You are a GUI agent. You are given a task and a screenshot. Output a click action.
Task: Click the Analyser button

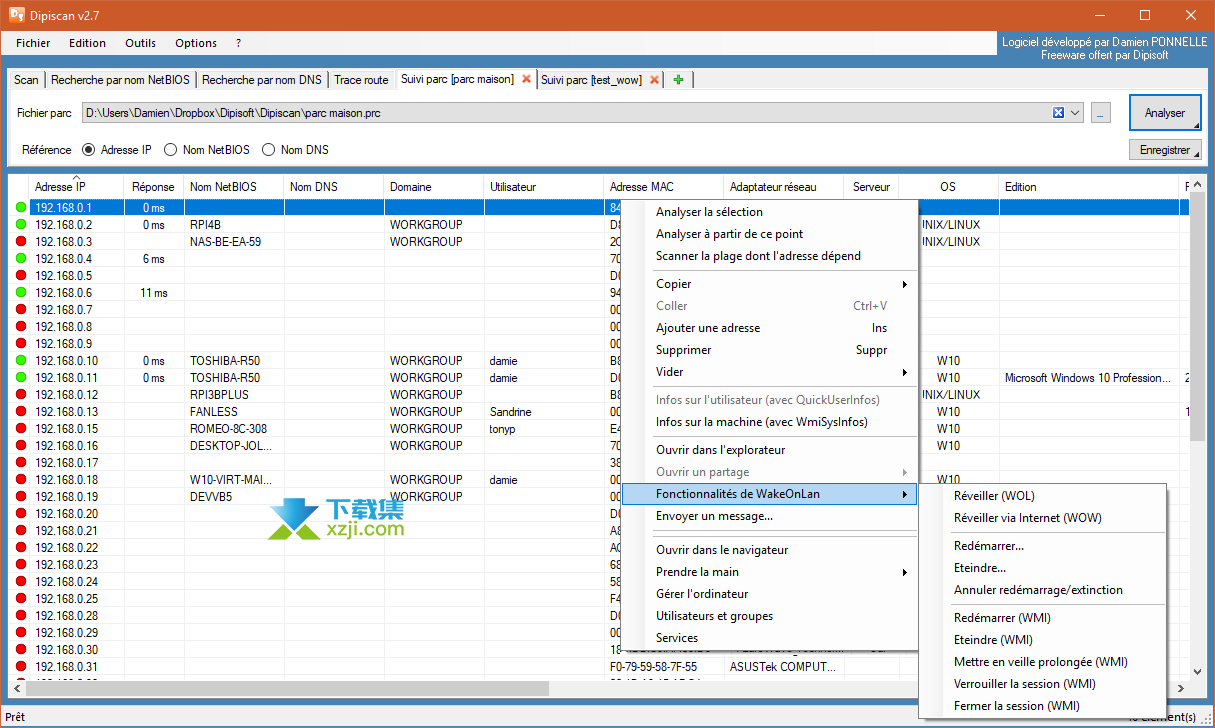tap(1165, 113)
